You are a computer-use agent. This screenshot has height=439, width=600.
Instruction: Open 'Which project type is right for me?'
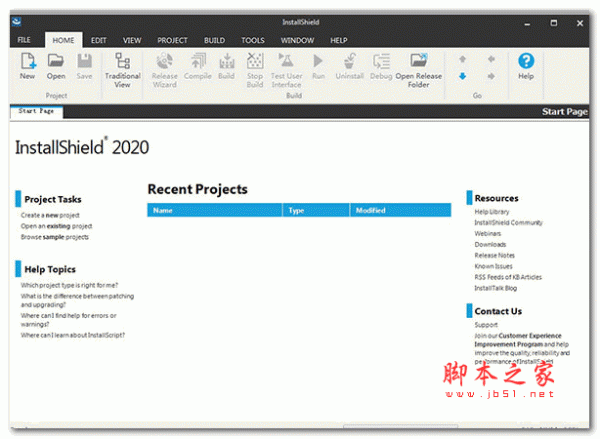(x=69, y=285)
